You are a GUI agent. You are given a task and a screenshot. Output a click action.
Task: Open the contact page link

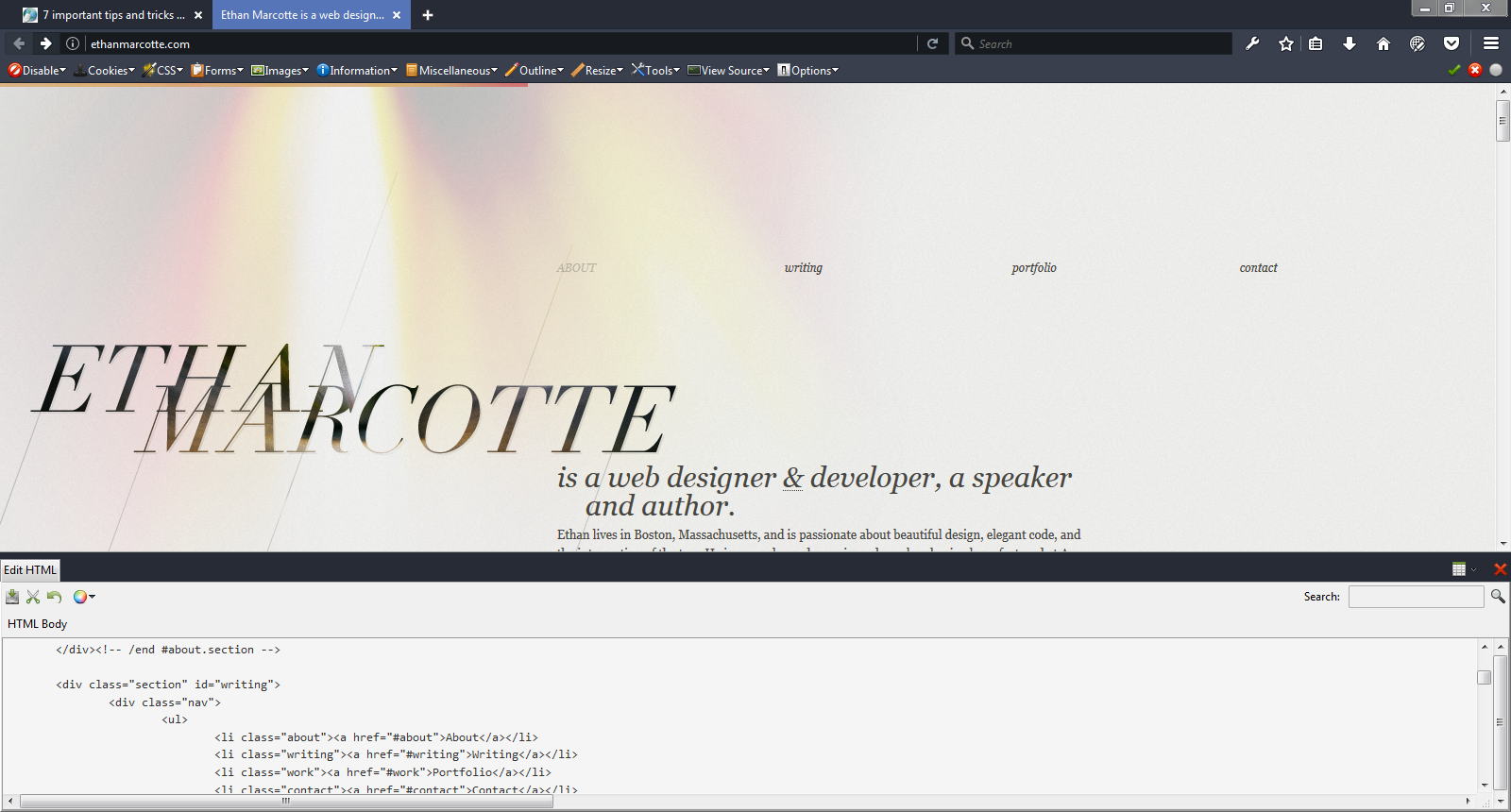[x=1258, y=268]
